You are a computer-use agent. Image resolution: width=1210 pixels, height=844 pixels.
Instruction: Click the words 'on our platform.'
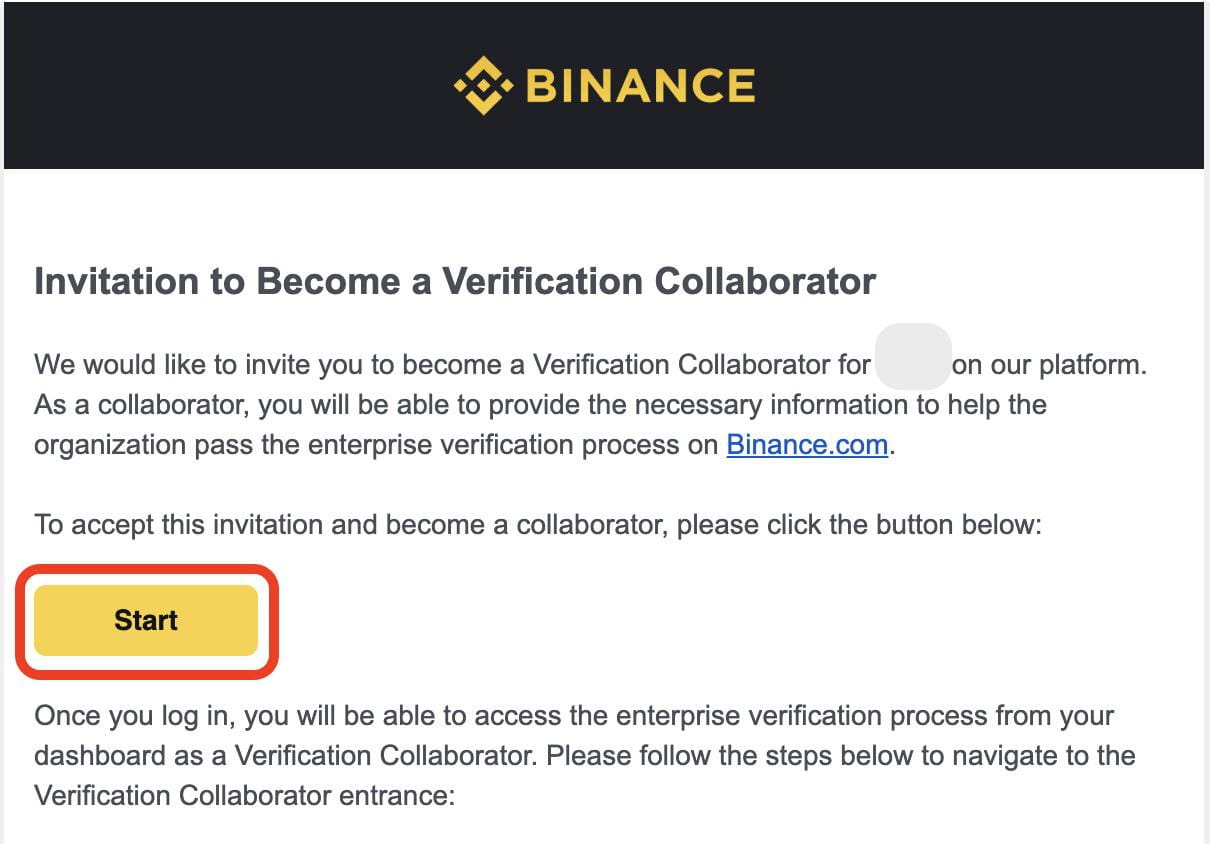(x=1048, y=365)
